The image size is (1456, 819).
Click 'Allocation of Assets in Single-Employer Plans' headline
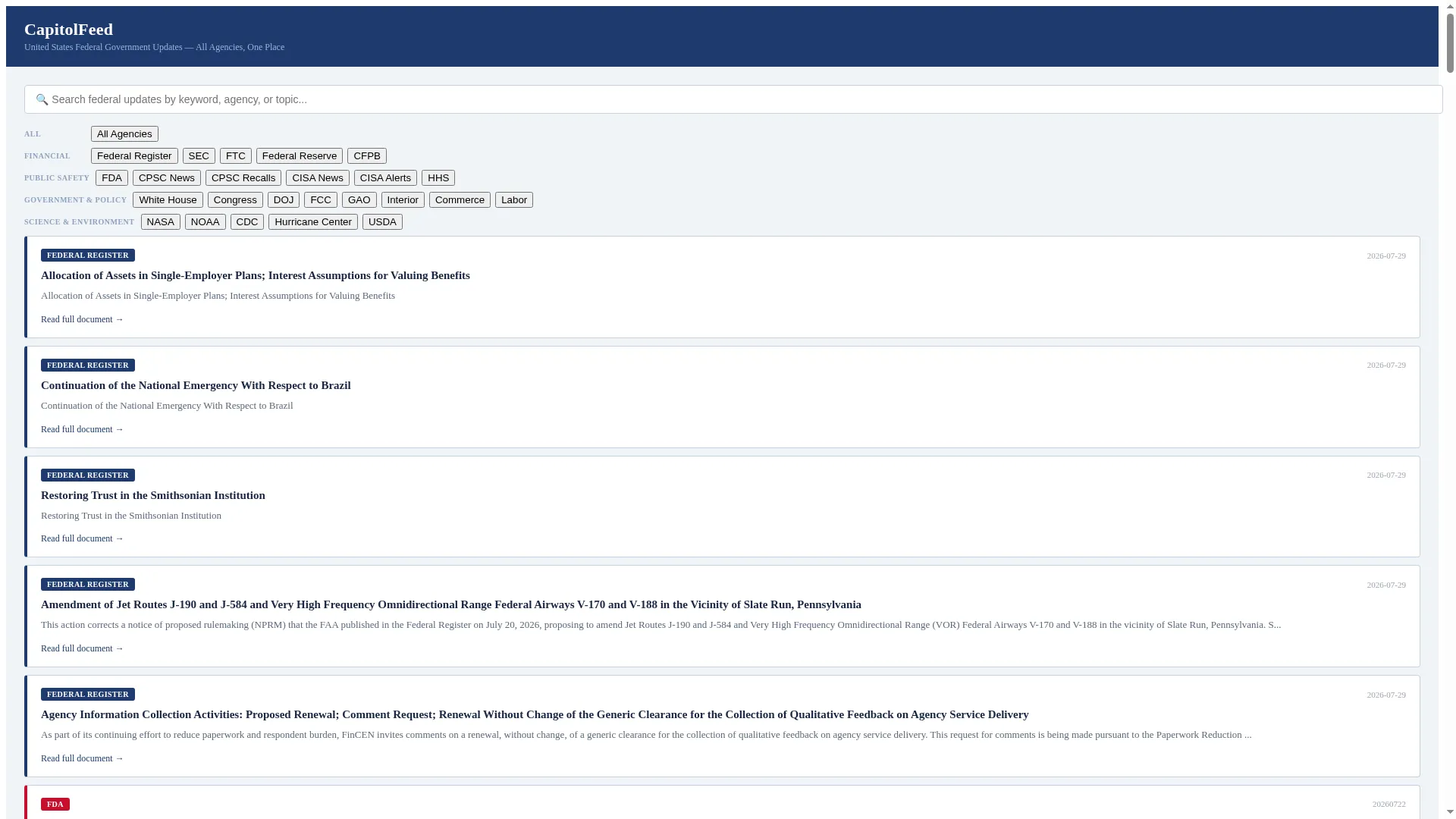click(256, 275)
